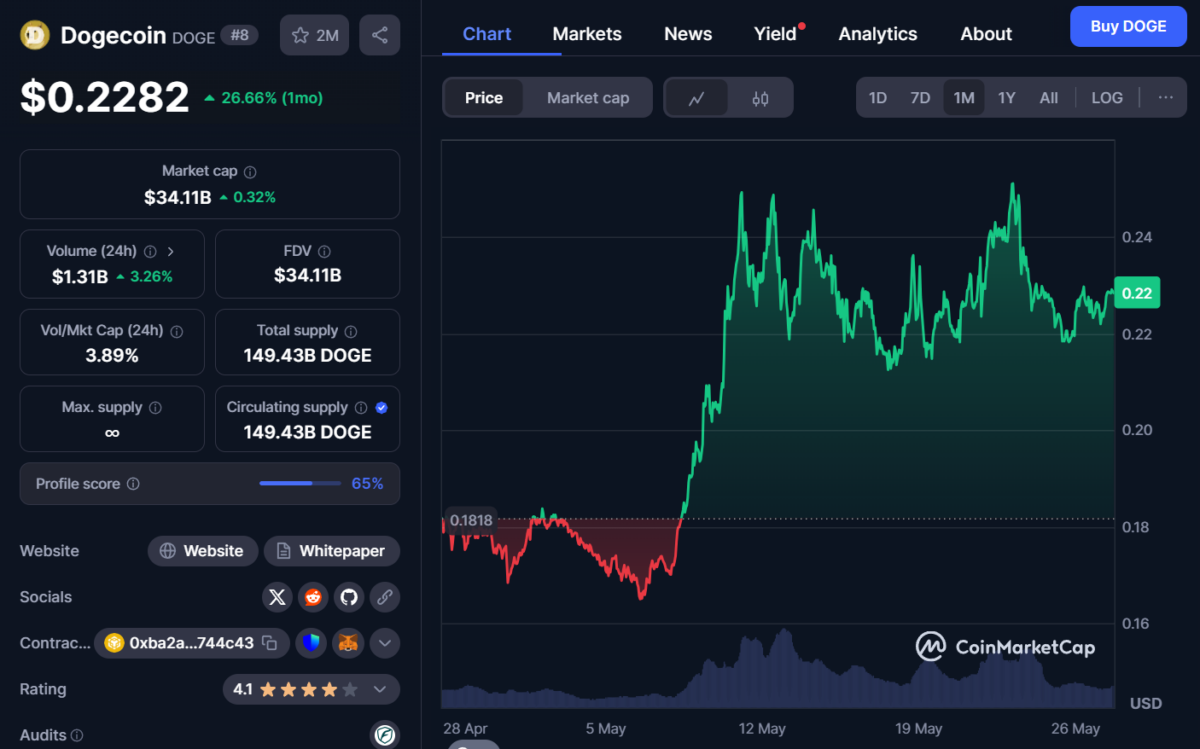Open the Analytics tab
The width and height of the screenshot is (1200, 749).
tap(878, 34)
